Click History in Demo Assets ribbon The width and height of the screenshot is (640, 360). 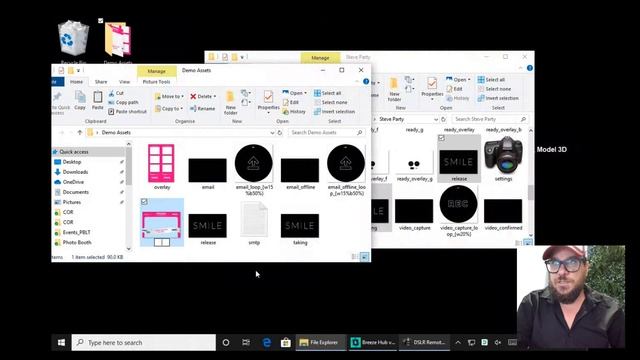click(294, 111)
